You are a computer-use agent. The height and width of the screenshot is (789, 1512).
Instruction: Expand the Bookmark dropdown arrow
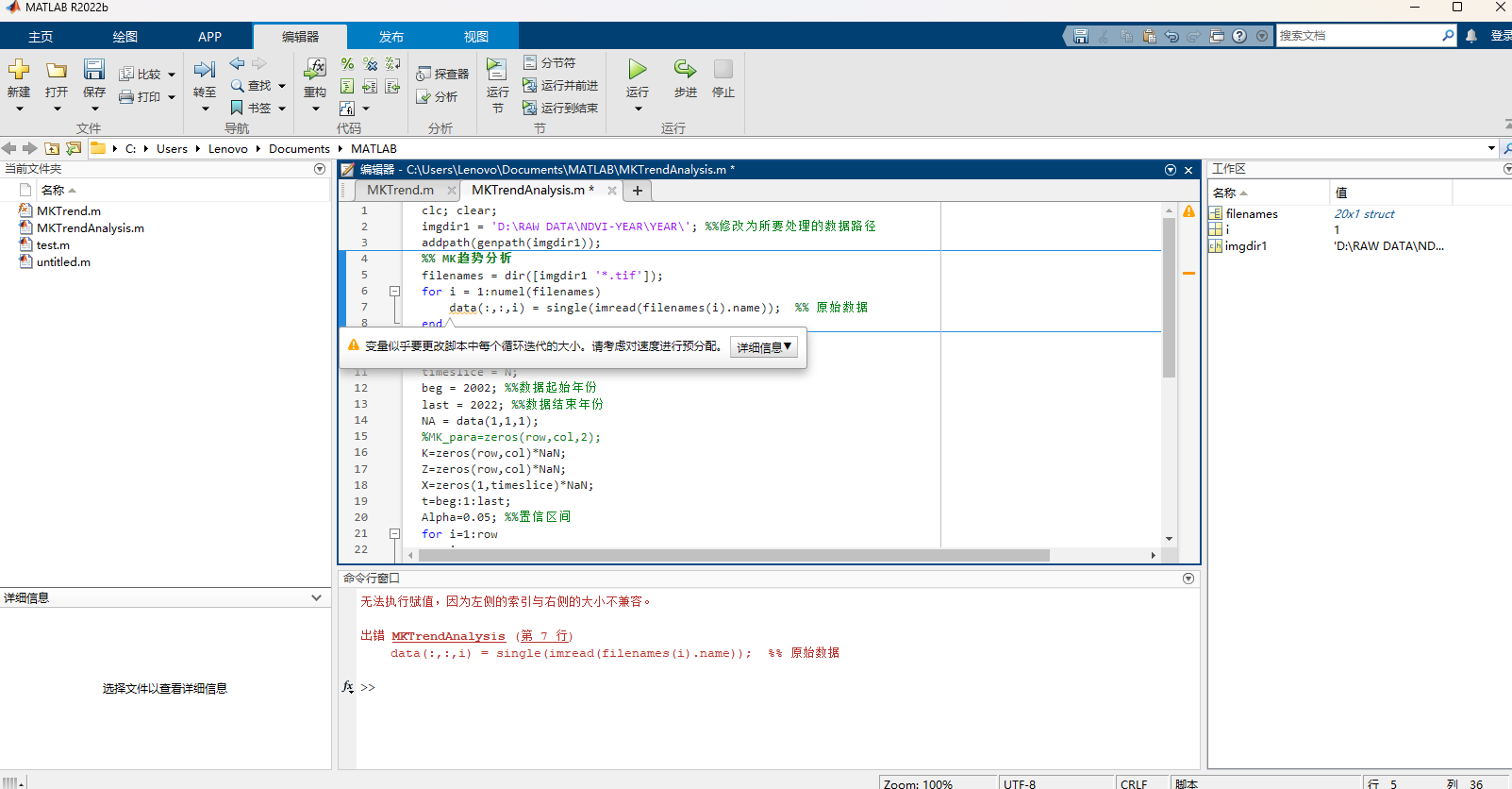(x=282, y=109)
